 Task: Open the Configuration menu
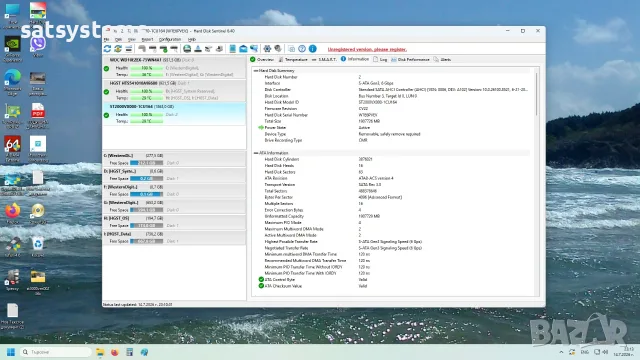pyautogui.click(x=170, y=40)
